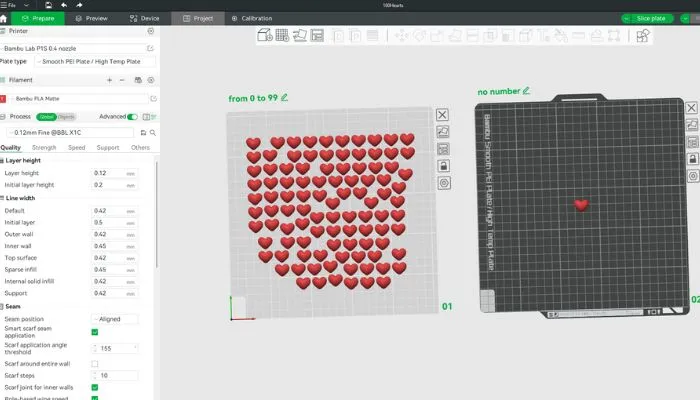The image size is (700, 400).
Task: Click the Add plate icon in the toolbar
Action: [283, 36]
